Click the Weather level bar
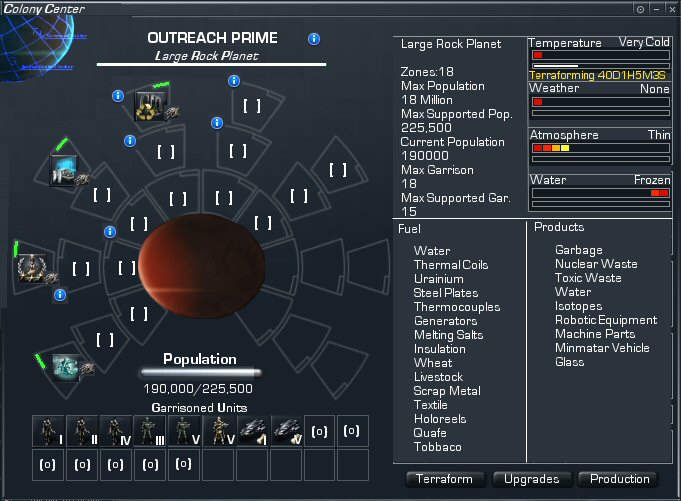The width and height of the screenshot is (681, 501). pos(601,102)
